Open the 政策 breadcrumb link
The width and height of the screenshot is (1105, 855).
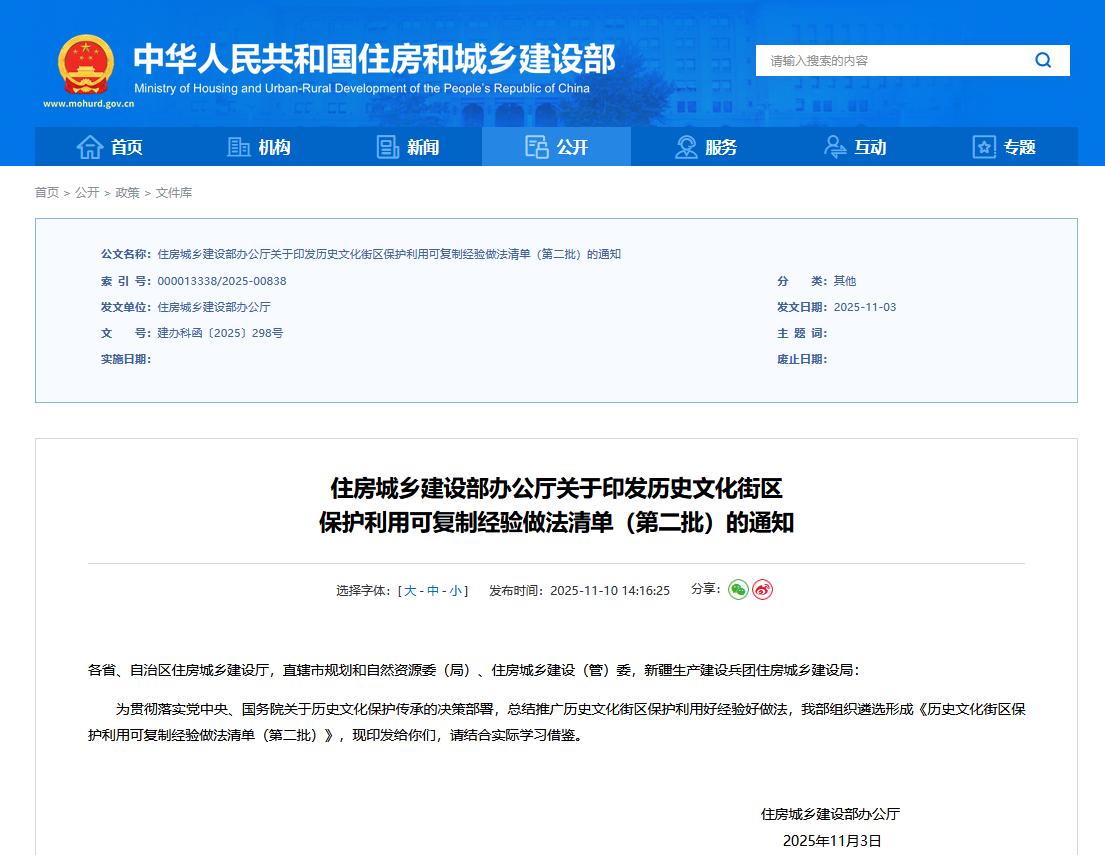[x=126, y=192]
